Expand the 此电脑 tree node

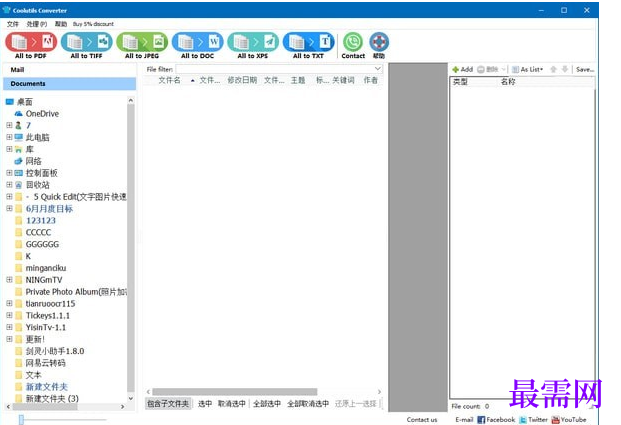click(10, 137)
